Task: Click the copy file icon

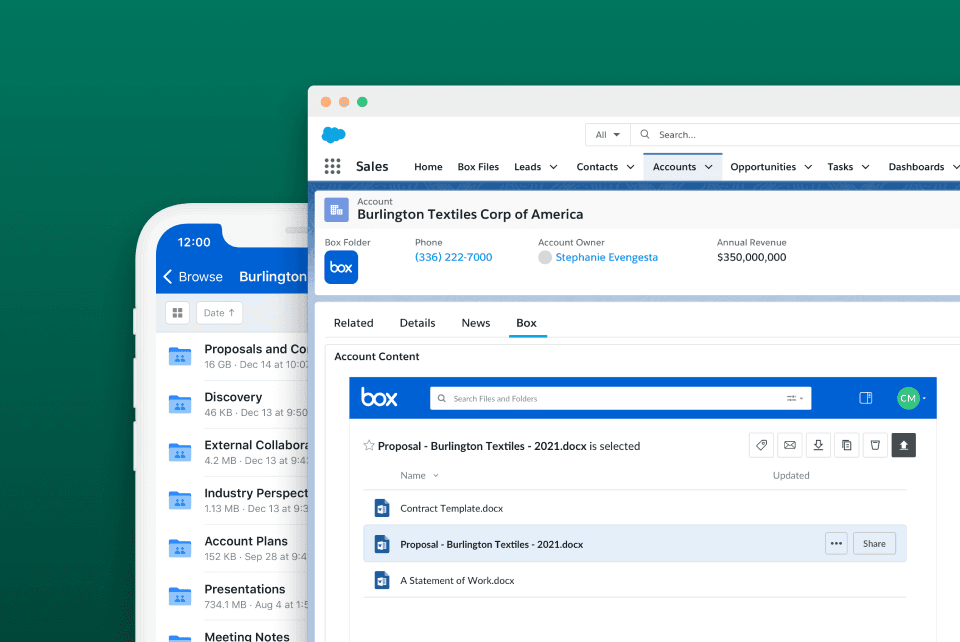Action: coord(847,445)
